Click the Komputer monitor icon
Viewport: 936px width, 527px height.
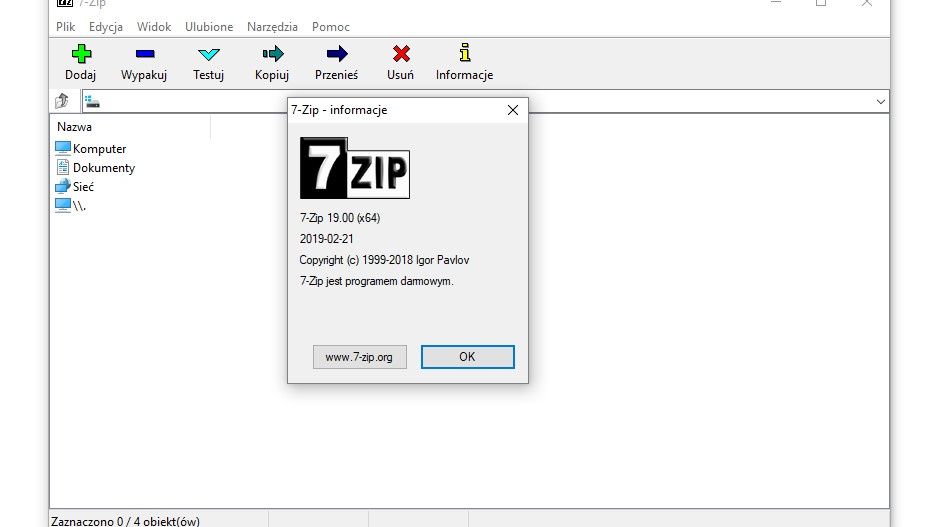63,148
